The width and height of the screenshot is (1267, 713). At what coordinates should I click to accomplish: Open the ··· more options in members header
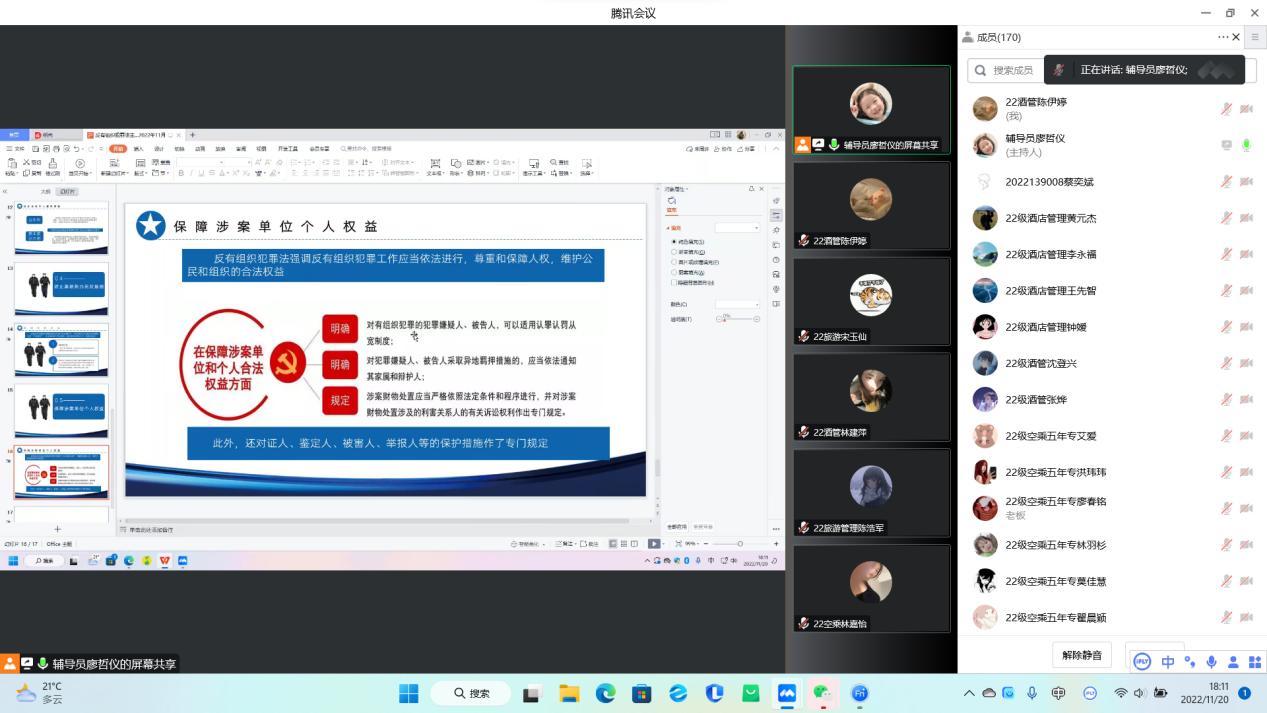click(1222, 37)
